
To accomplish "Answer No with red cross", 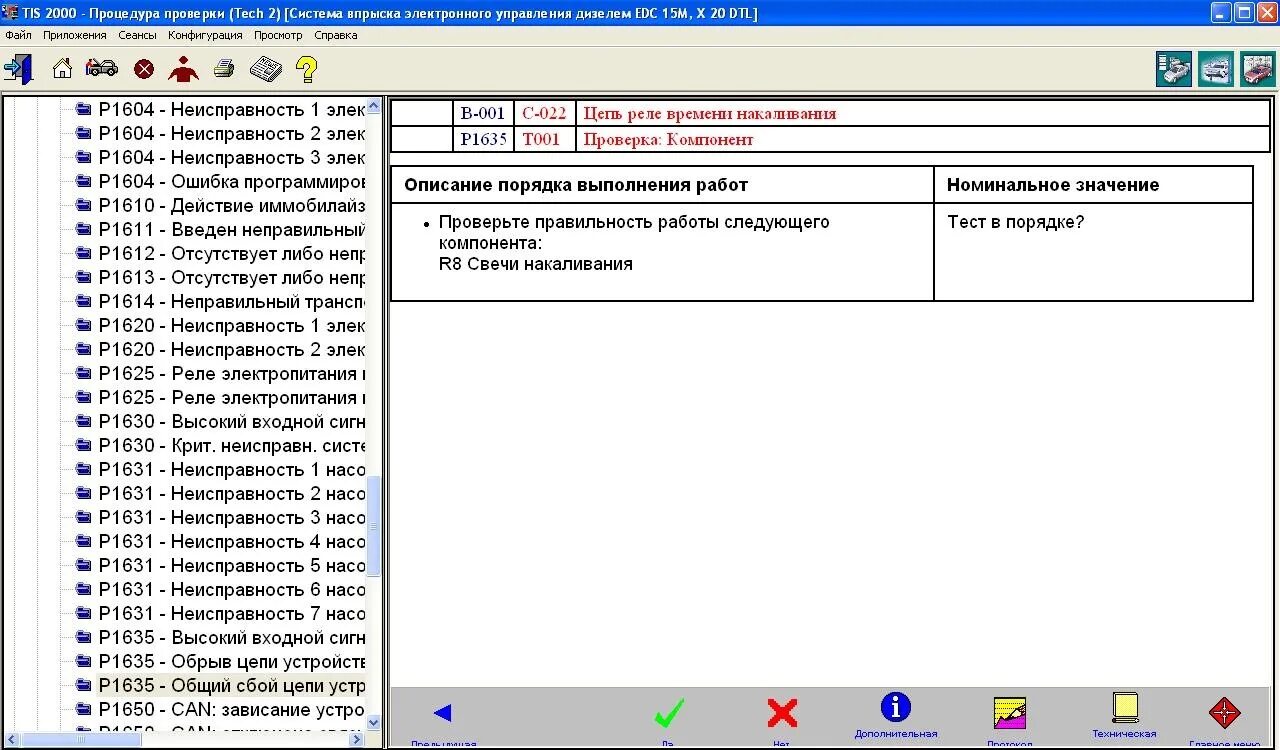I will [x=782, y=713].
